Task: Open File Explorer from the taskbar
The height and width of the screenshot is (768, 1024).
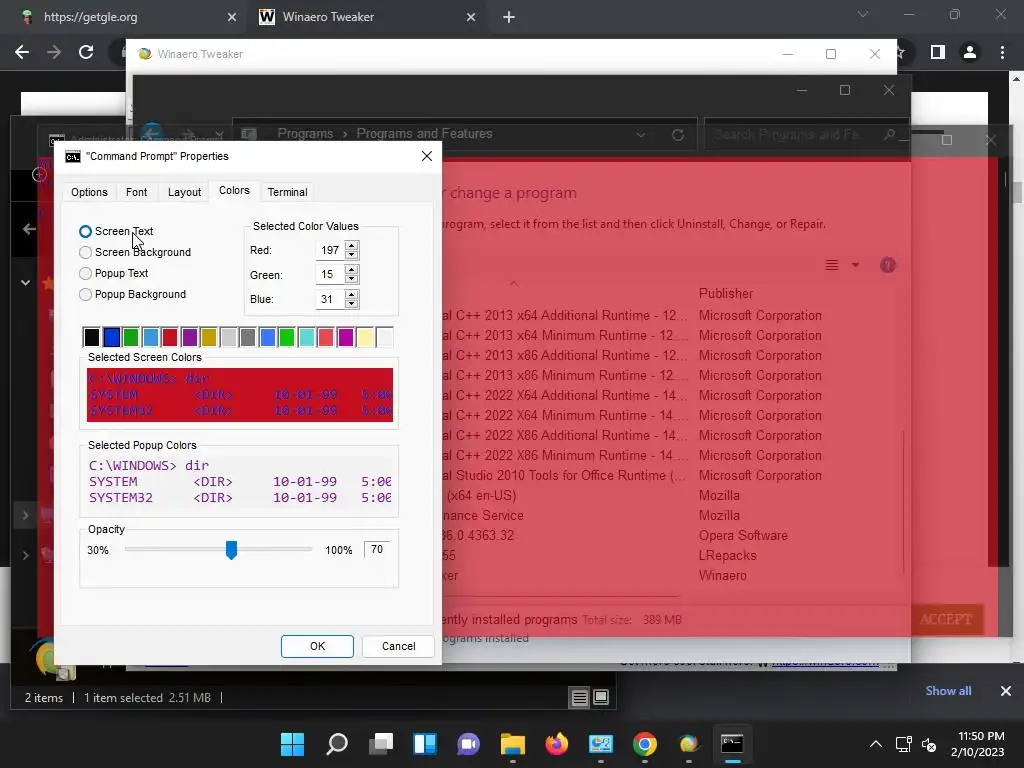Action: click(513, 744)
